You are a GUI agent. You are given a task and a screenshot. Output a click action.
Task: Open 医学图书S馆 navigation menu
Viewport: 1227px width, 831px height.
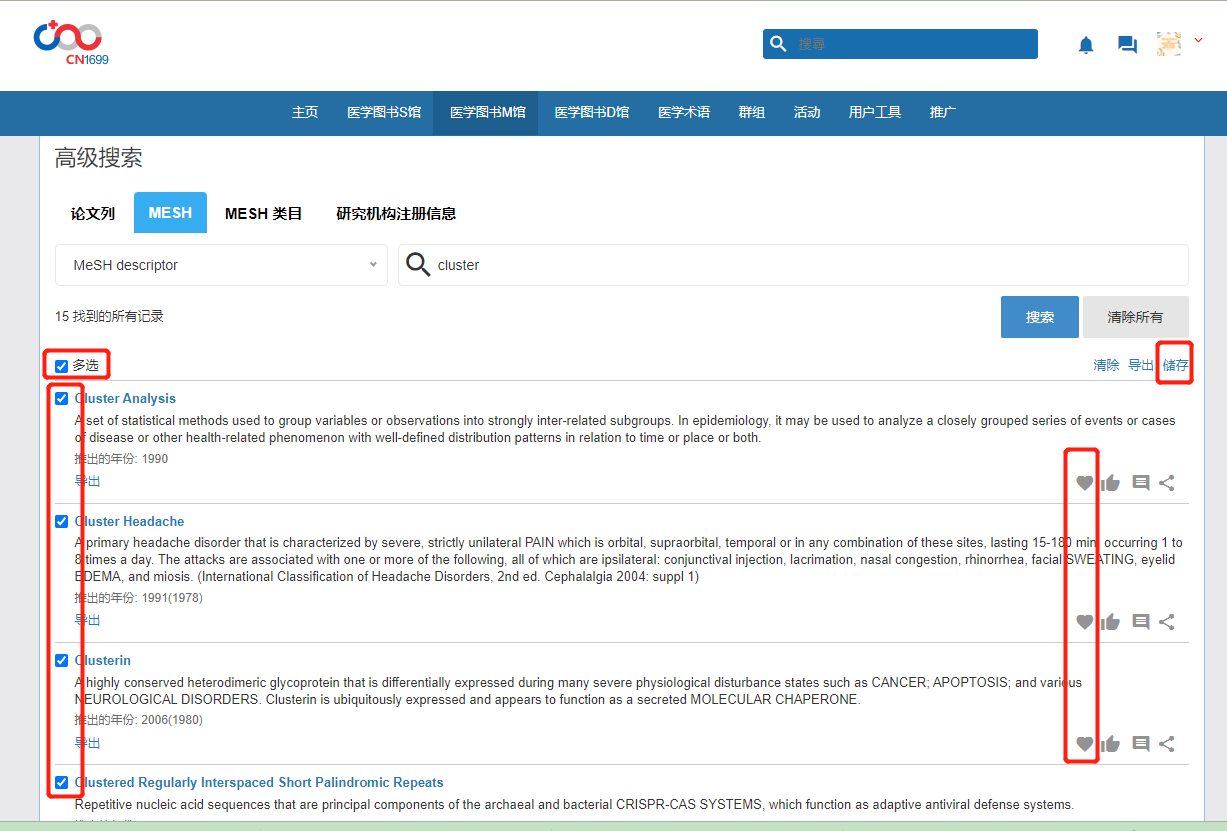click(x=384, y=113)
